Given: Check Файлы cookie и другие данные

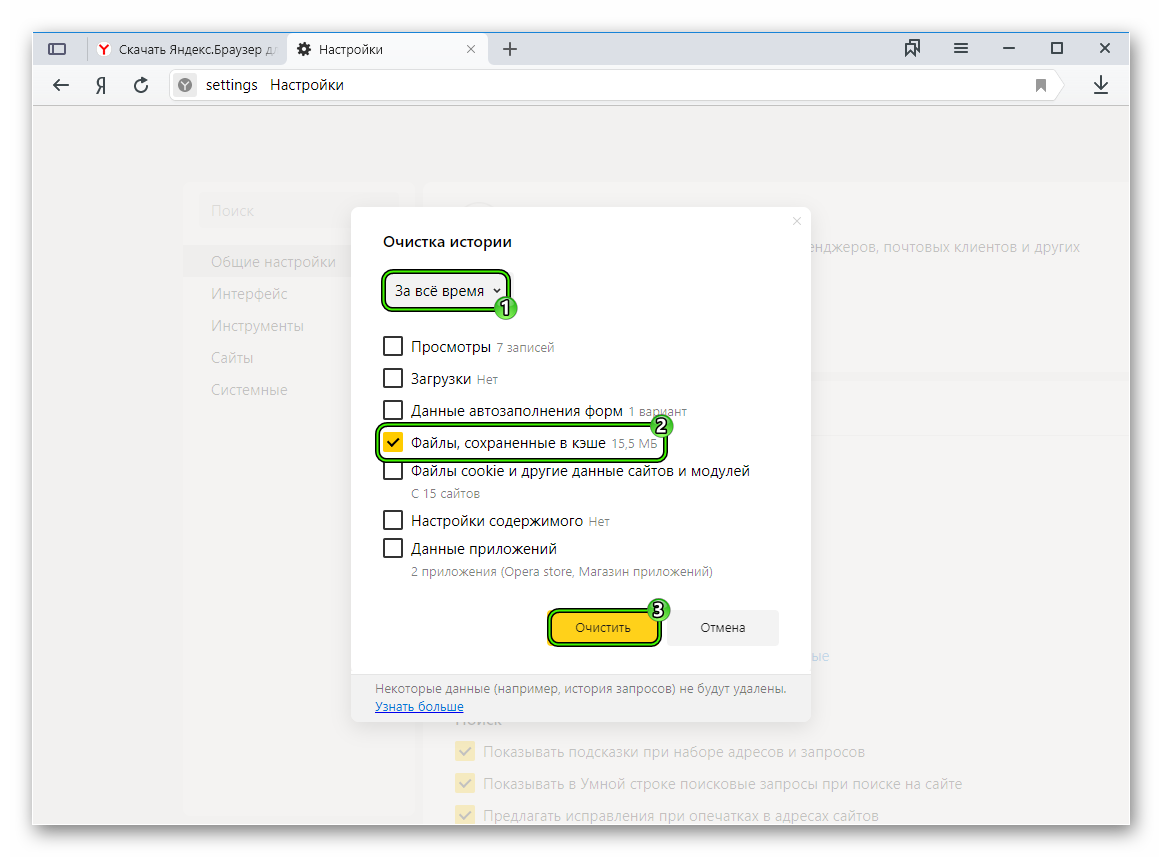Looking at the screenshot, I should coord(393,471).
